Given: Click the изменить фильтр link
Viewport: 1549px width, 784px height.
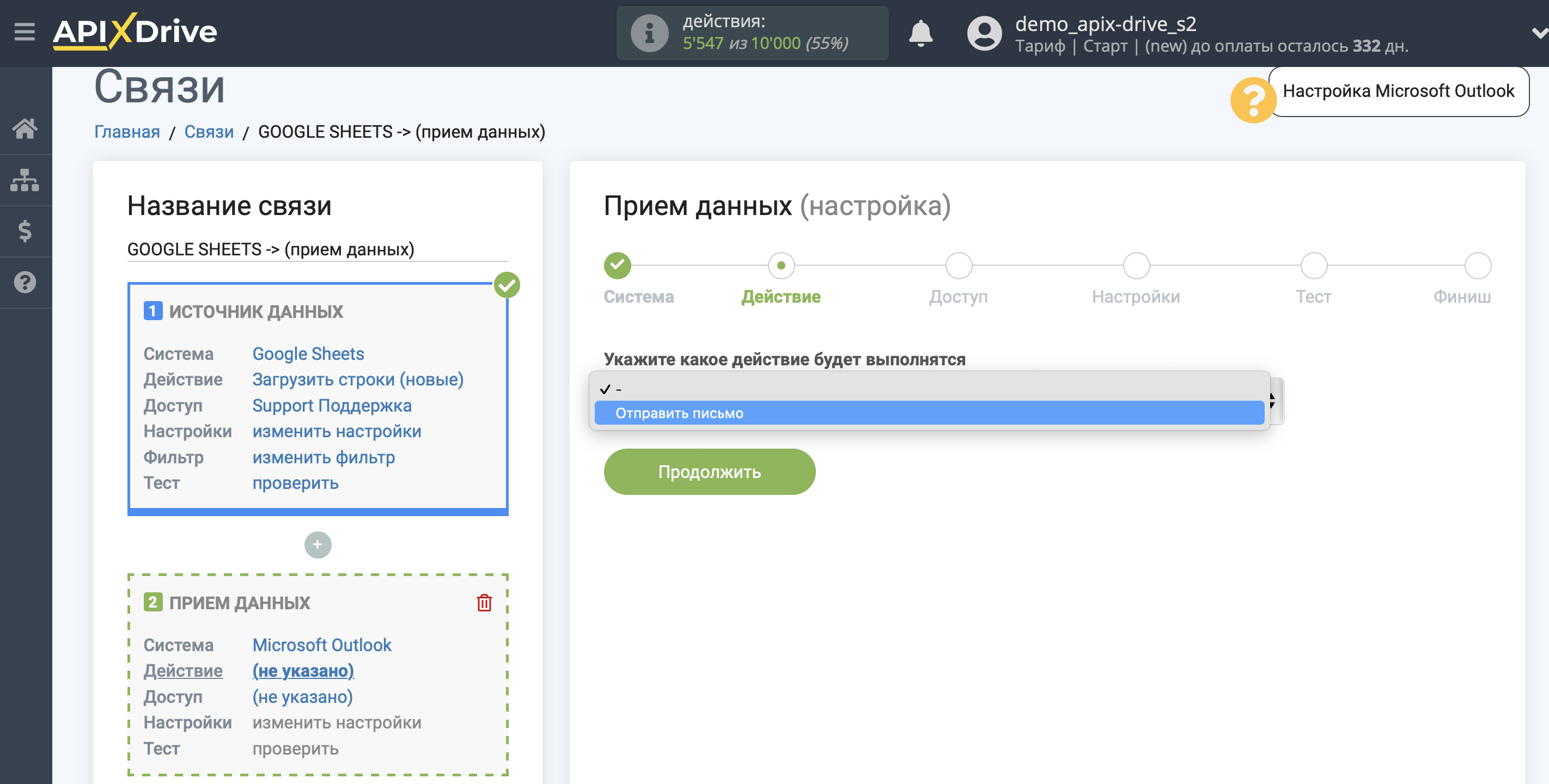Looking at the screenshot, I should click(x=324, y=457).
